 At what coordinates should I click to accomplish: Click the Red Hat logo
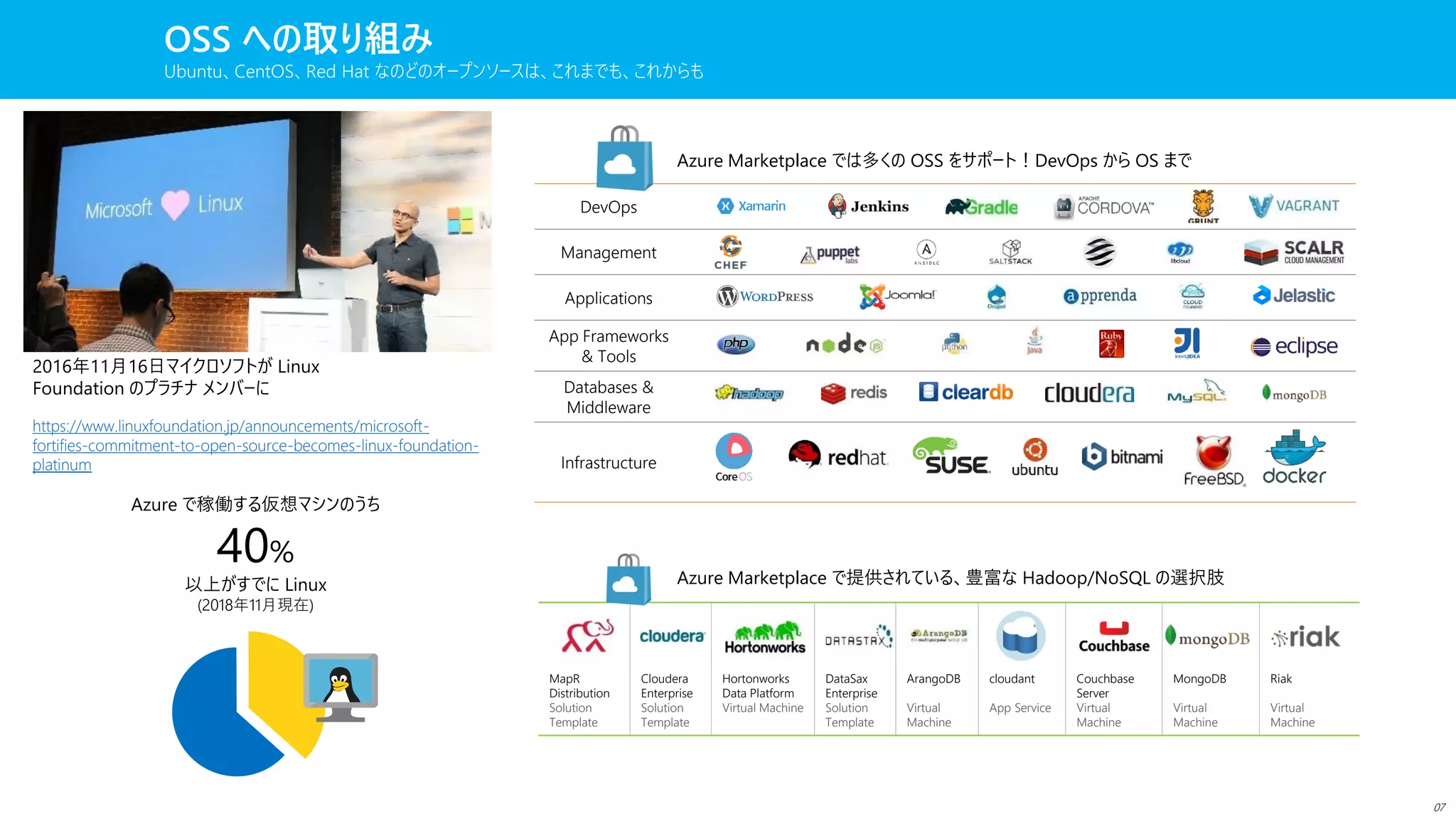(x=837, y=455)
